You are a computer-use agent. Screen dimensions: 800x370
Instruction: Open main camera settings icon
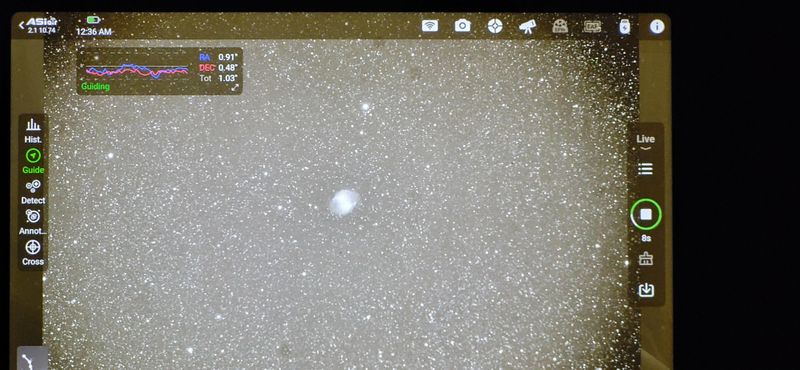click(462, 26)
